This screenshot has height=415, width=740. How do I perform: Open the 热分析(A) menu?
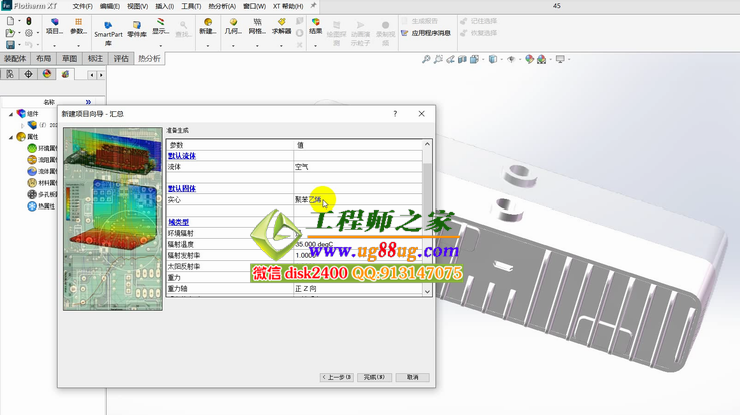point(222,6)
